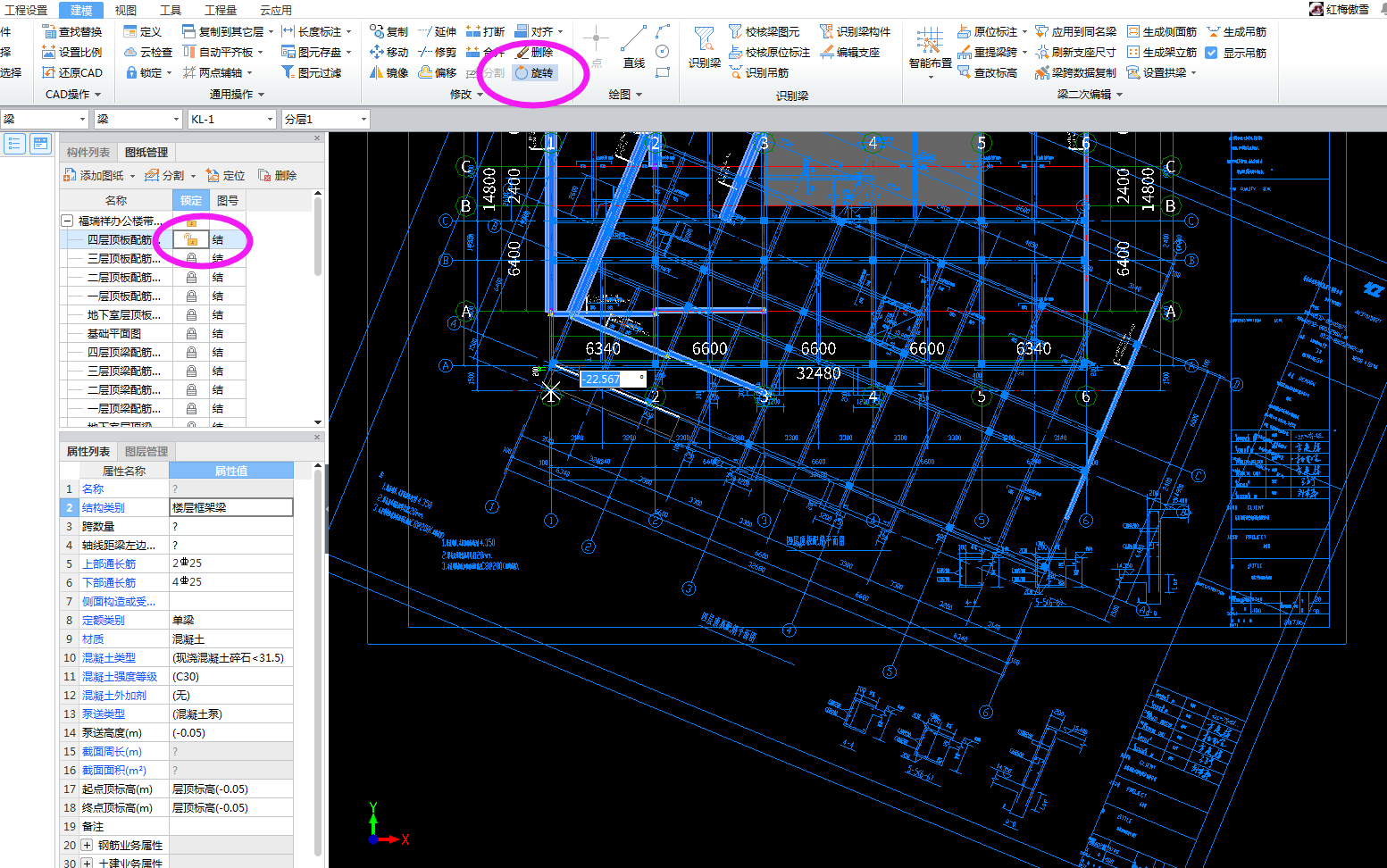Collapse the 福瑞祥办公楼 tree node
The height and width of the screenshot is (868, 1387).
click(x=67, y=221)
